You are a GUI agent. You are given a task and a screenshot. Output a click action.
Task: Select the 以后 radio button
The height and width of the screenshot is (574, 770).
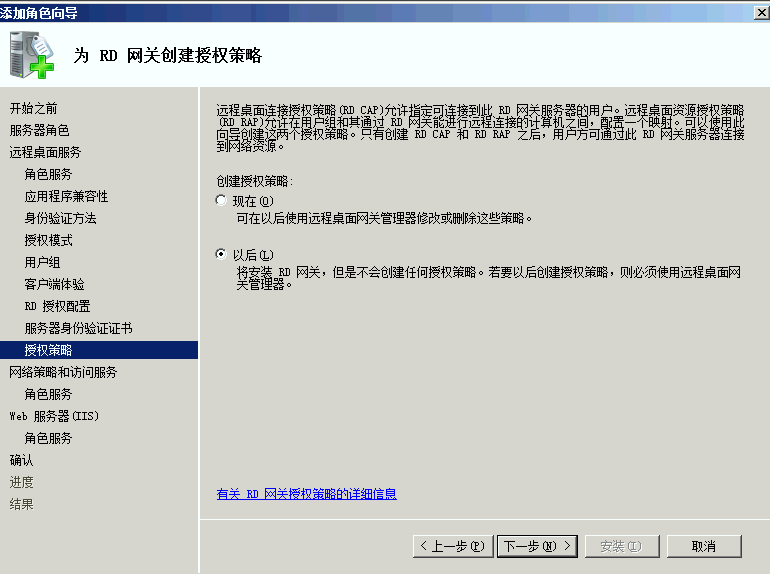pos(221,254)
